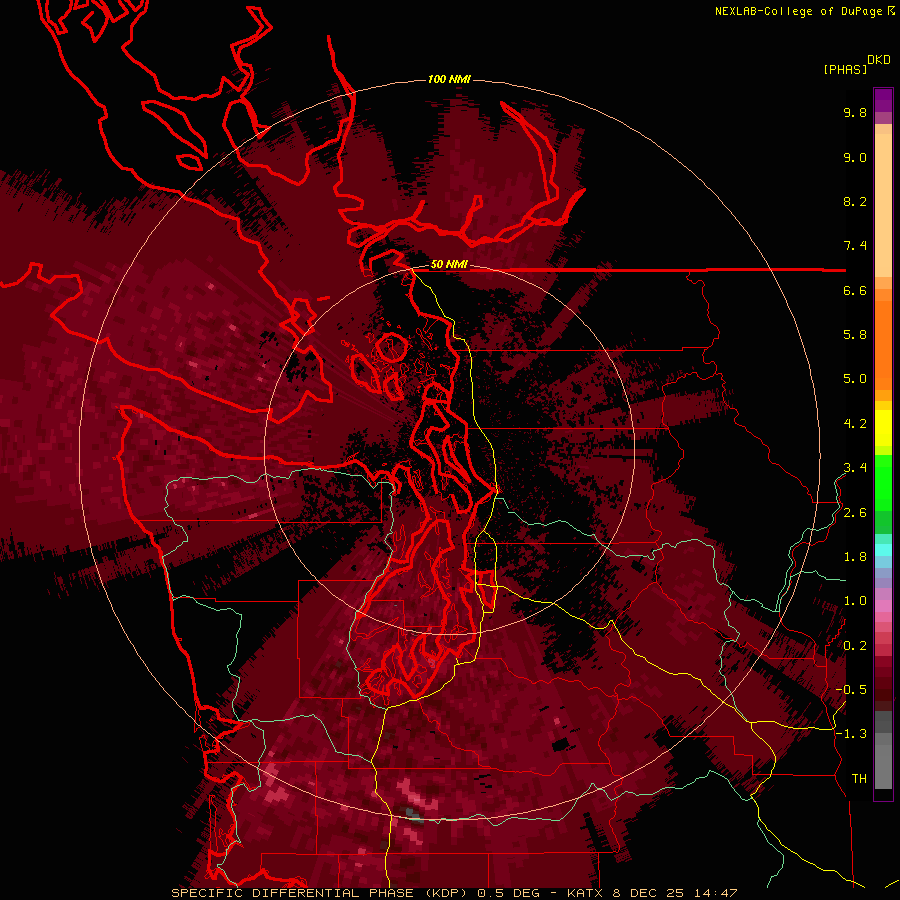Click the 0.2 scale value
The image size is (900, 900).
point(855,646)
